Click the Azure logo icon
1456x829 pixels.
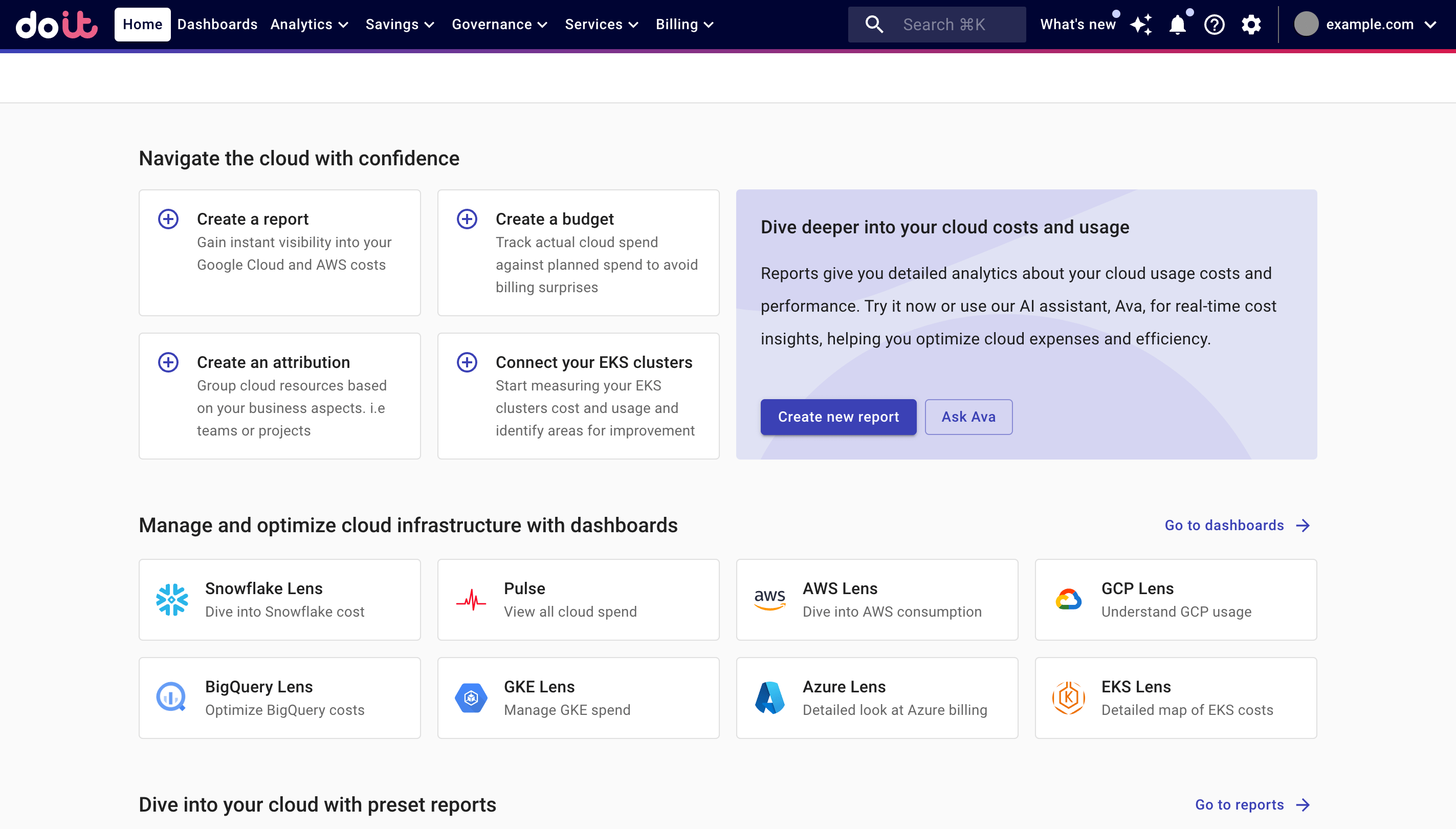[769, 698]
